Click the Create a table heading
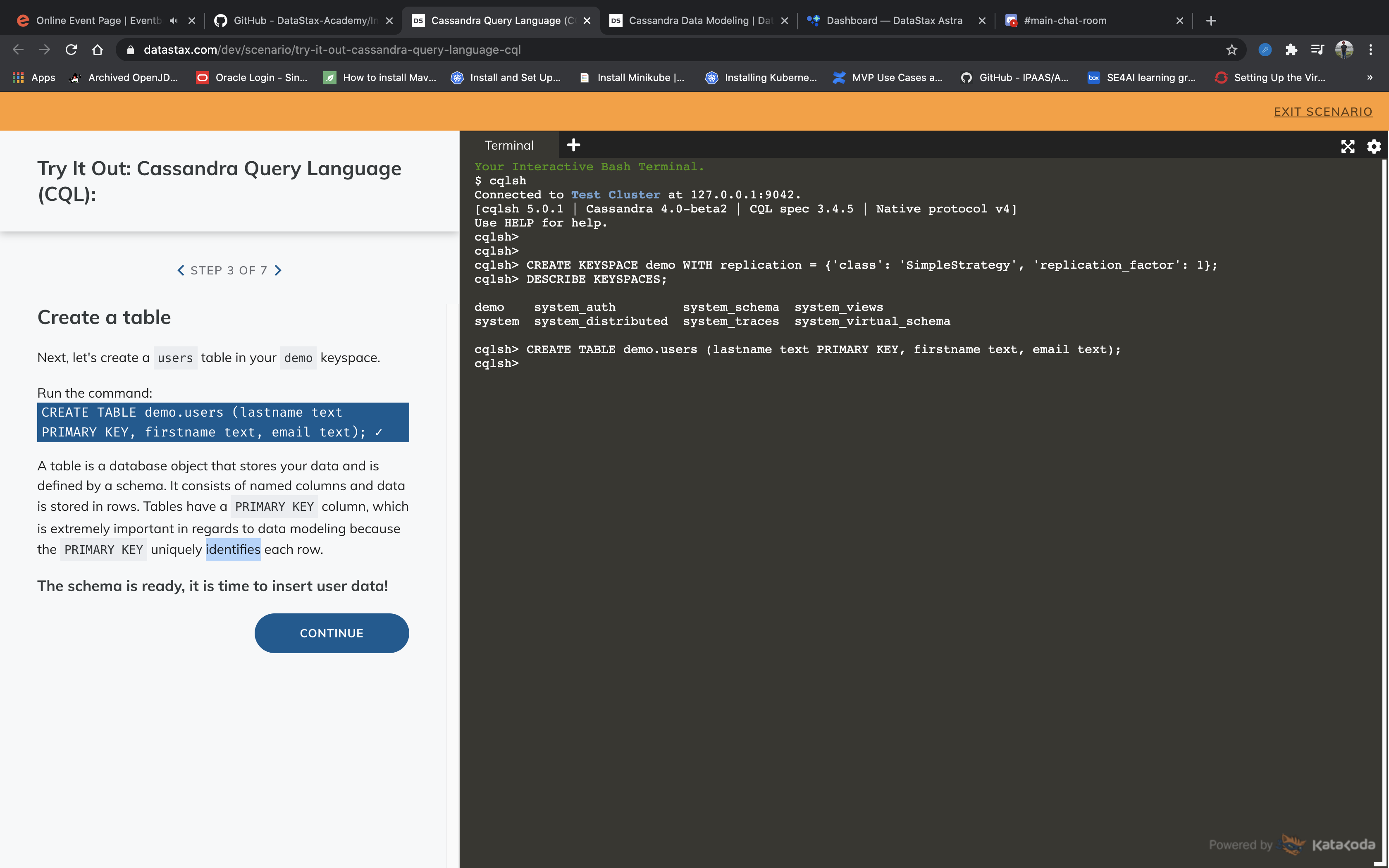 [x=104, y=317]
